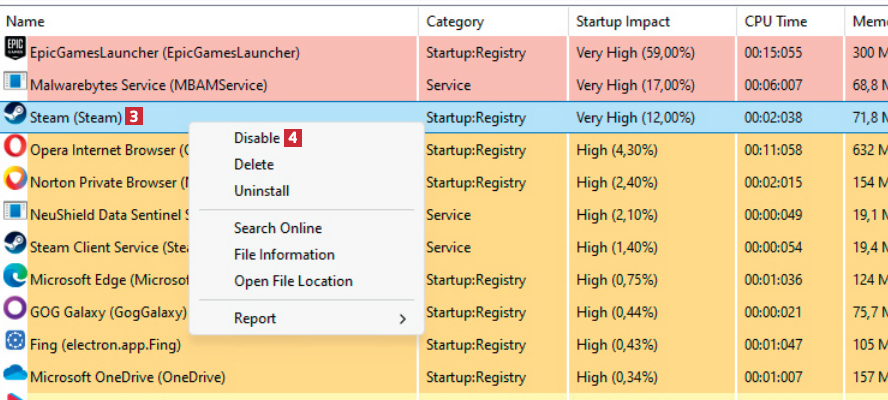Click the Fing app icon
Screen dimensions: 888x400
(15, 342)
